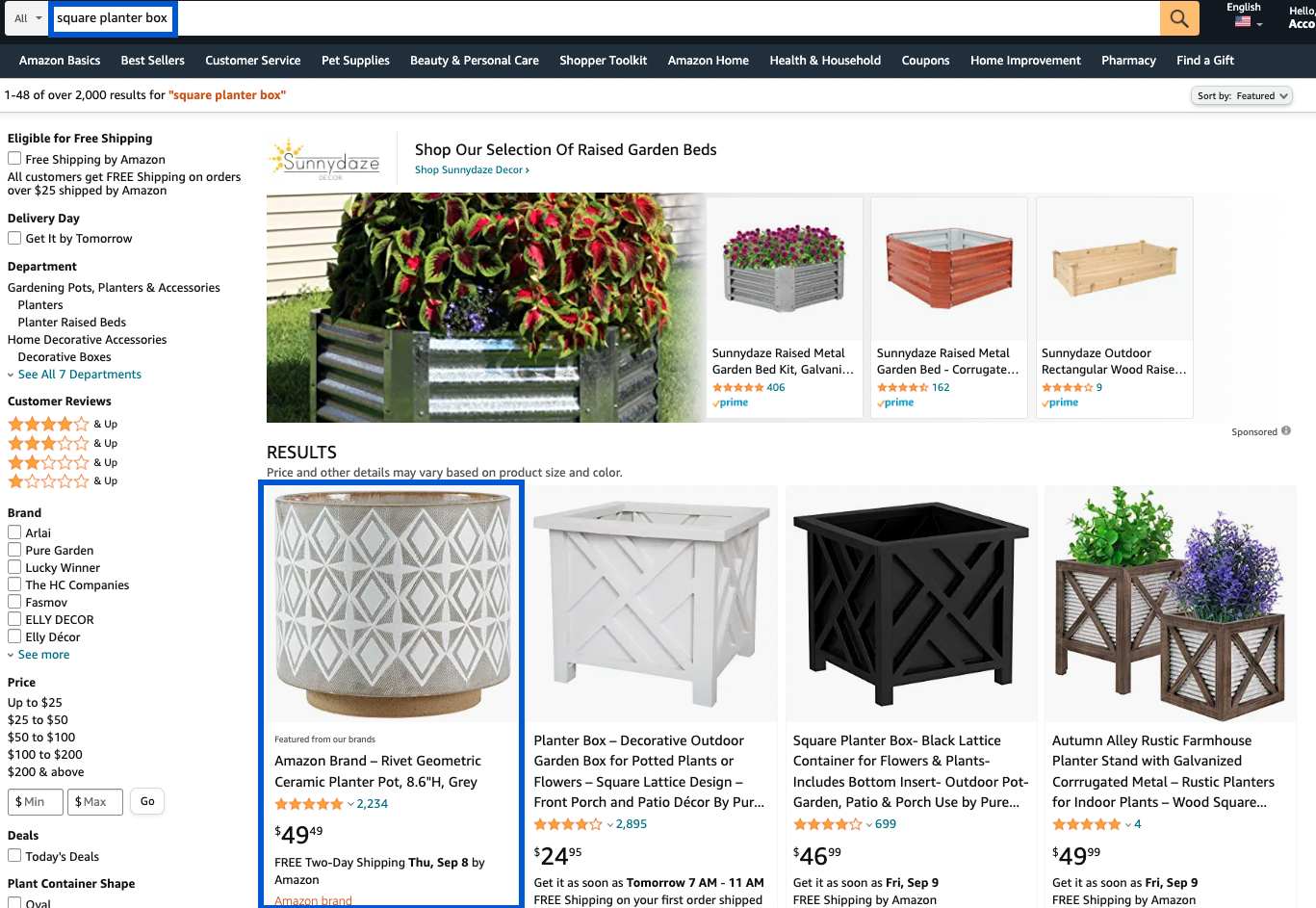Click the orange search magnifier button
Screen dimensions: 1316x908
(1179, 18)
